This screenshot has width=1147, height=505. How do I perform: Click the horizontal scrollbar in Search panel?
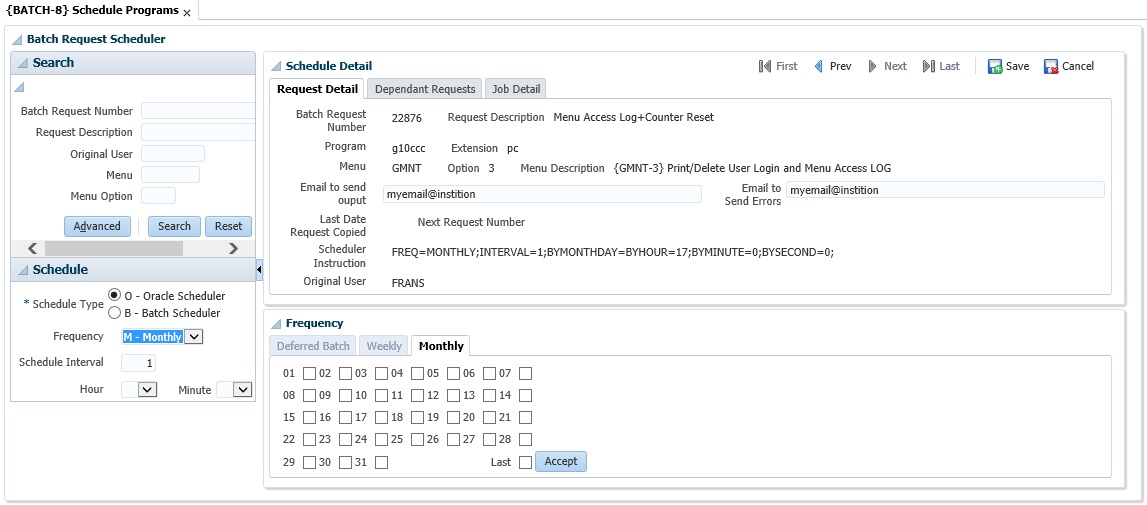tap(130, 248)
